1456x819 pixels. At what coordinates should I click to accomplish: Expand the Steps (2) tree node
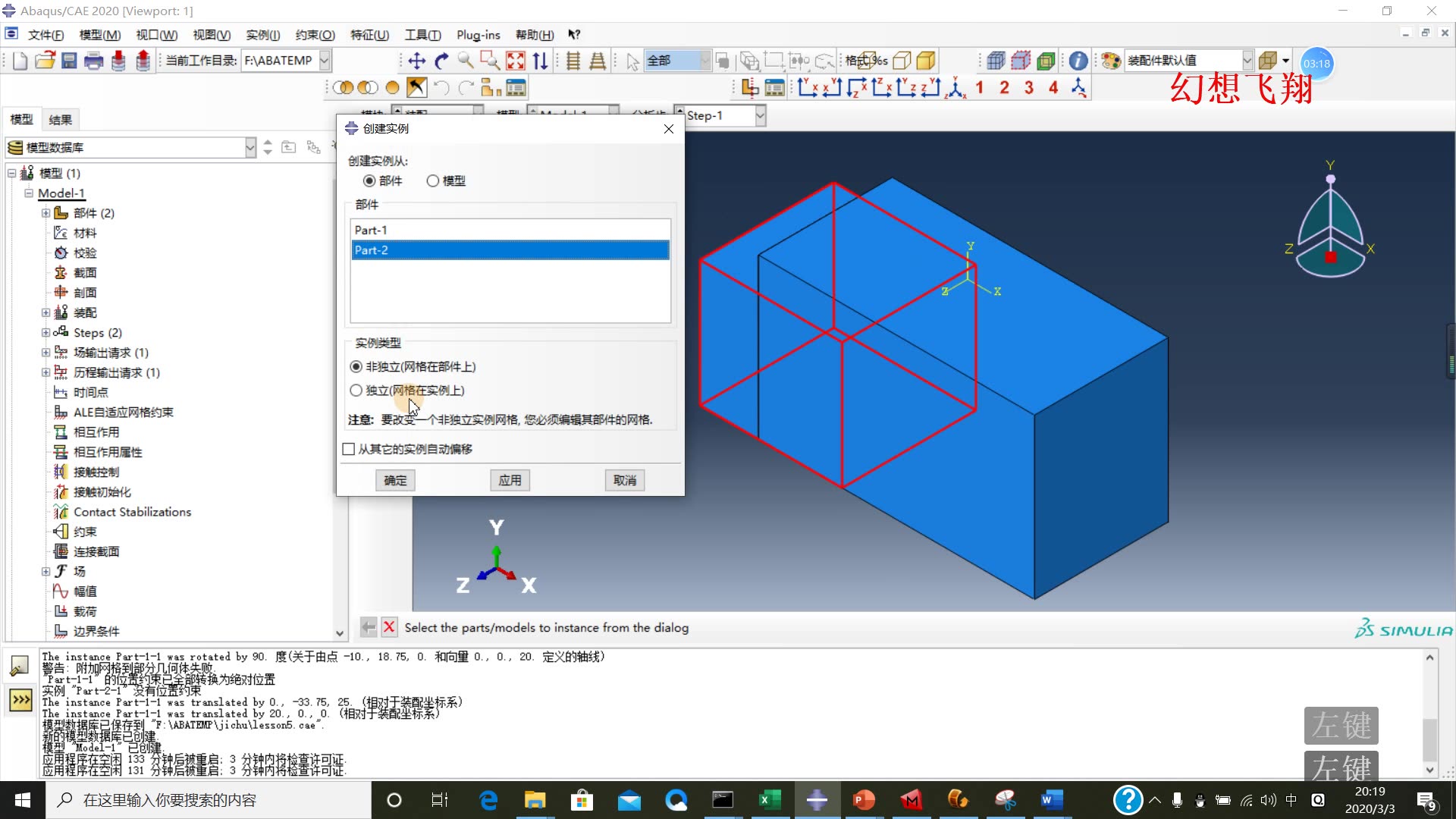coord(45,332)
